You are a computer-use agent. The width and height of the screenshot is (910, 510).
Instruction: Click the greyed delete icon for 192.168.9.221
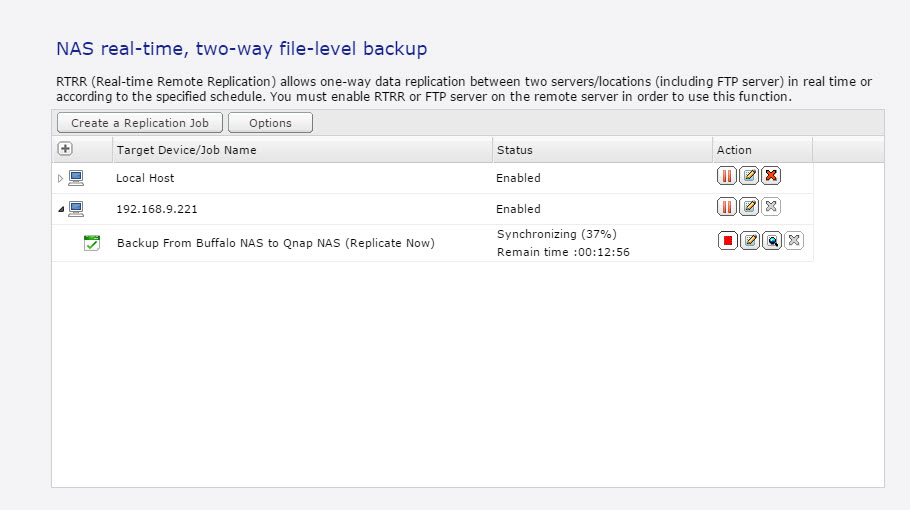click(x=771, y=207)
